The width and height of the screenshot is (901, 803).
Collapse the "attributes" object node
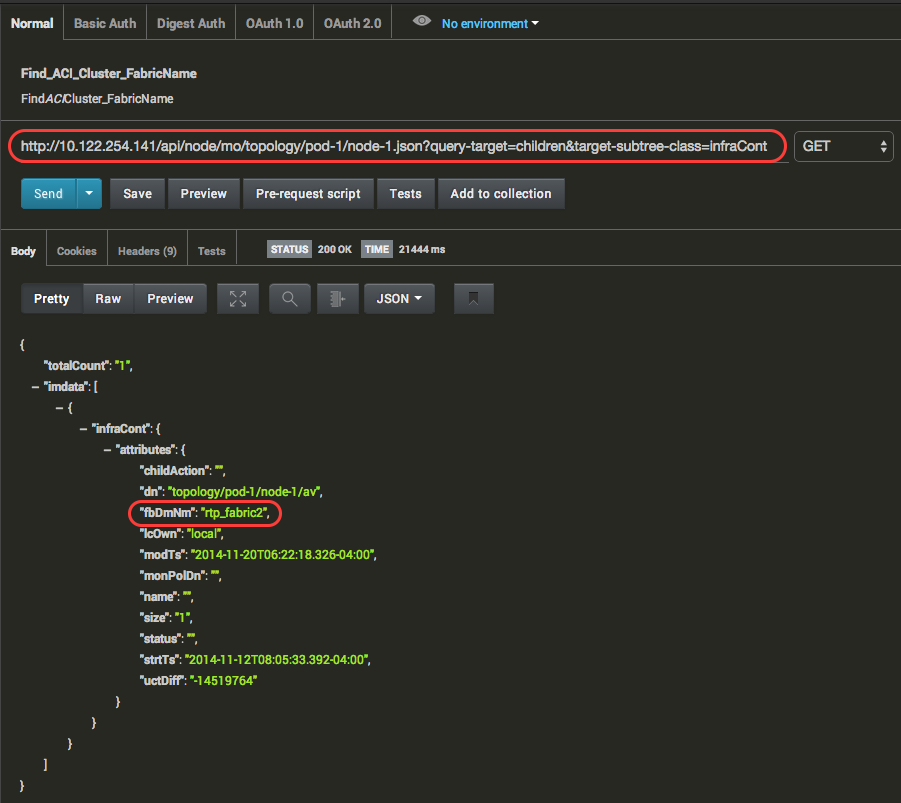point(107,450)
